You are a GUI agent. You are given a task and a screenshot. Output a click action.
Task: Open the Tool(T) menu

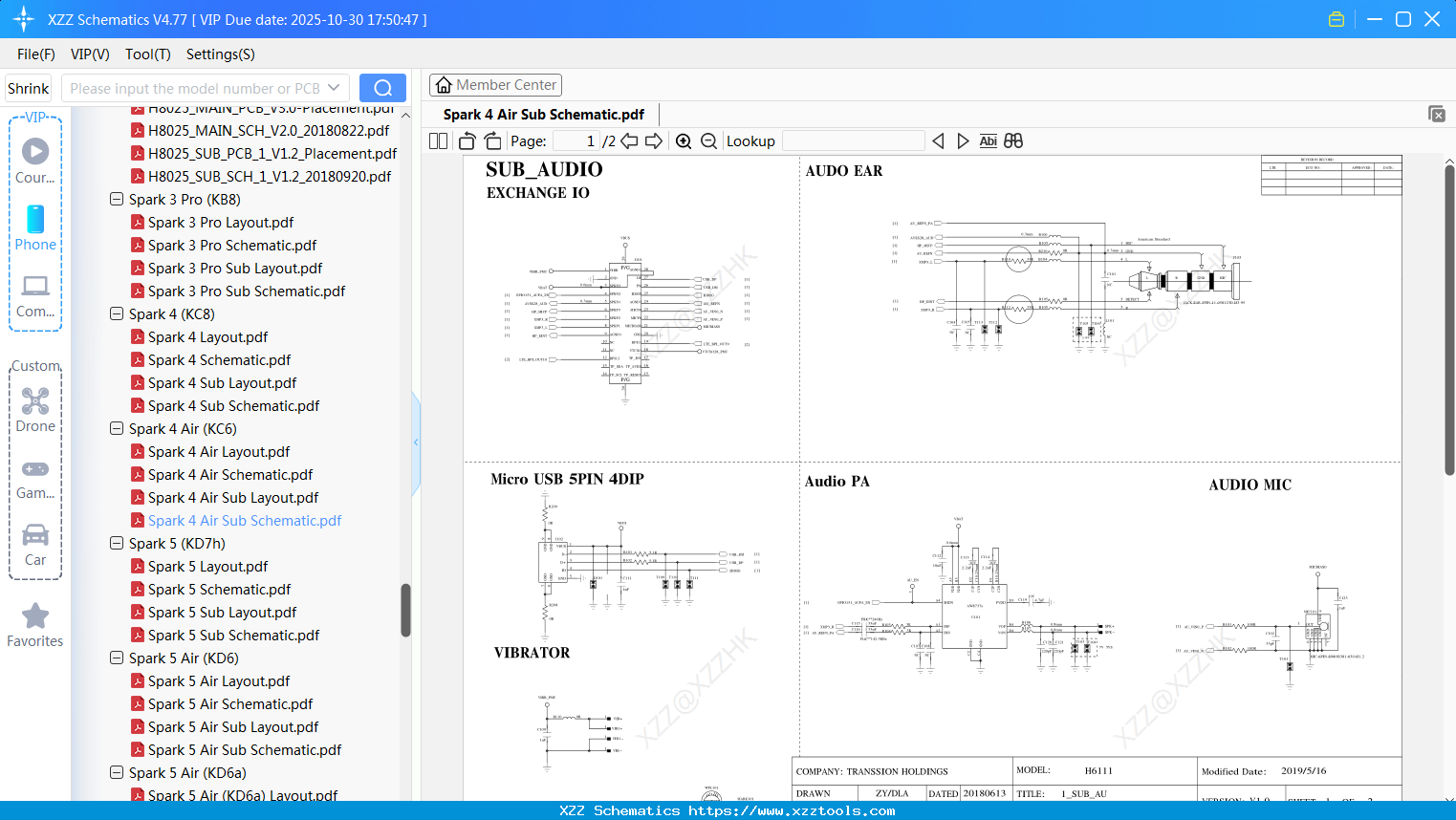pos(147,54)
